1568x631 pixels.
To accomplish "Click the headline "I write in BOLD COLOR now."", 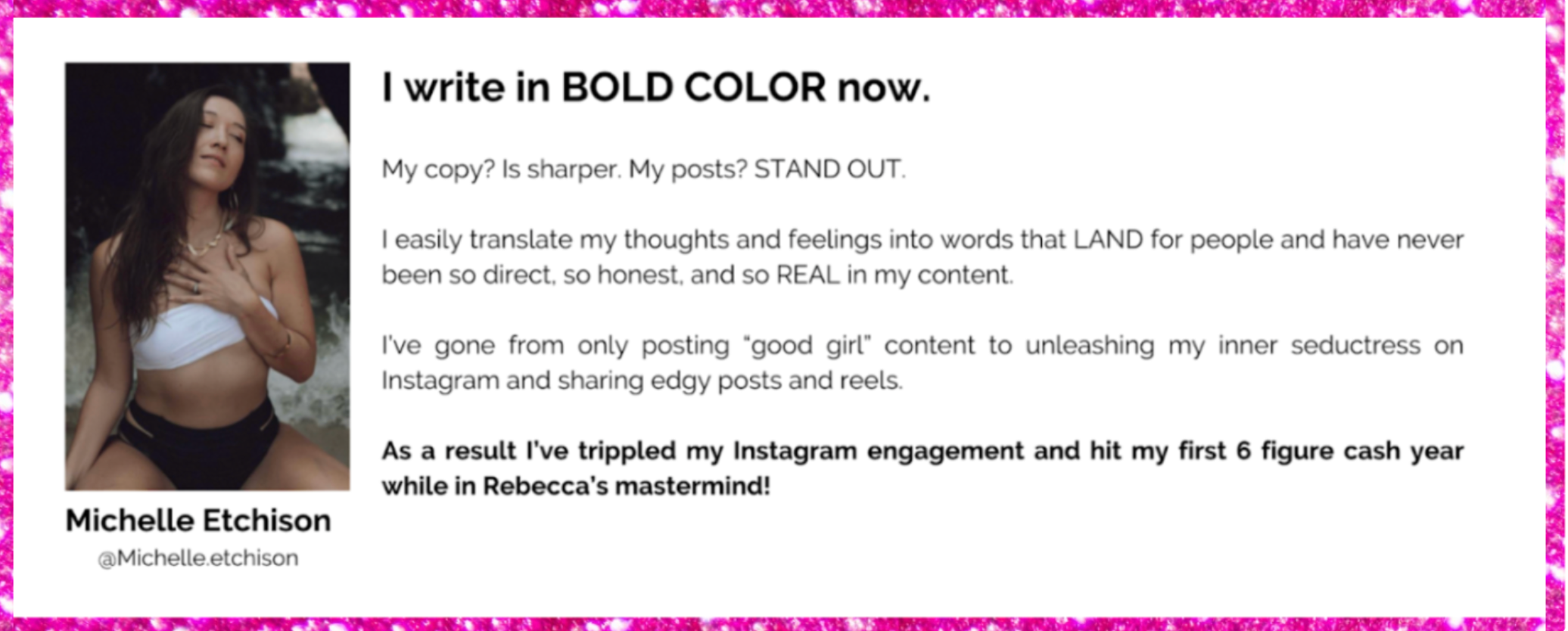I will click(x=656, y=88).
